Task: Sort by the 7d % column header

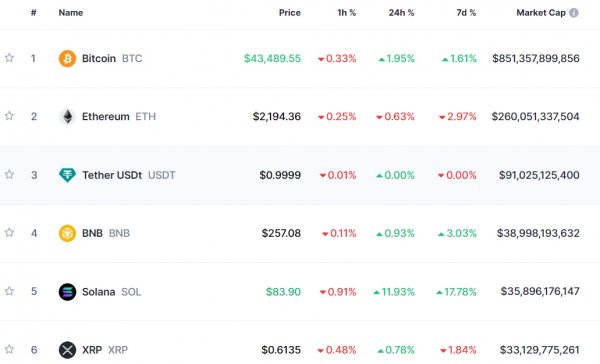Action: click(x=466, y=13)
